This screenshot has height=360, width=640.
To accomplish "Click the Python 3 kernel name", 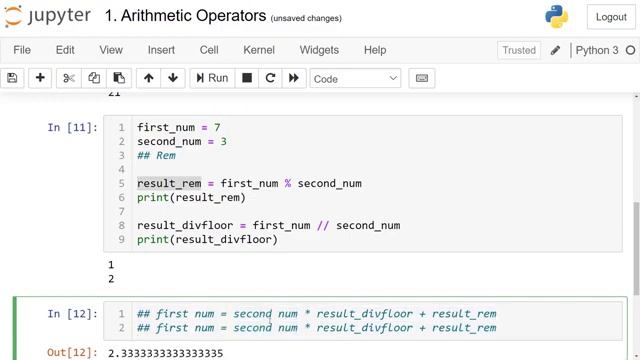I will pyautogui.click(x=597, y=50).
